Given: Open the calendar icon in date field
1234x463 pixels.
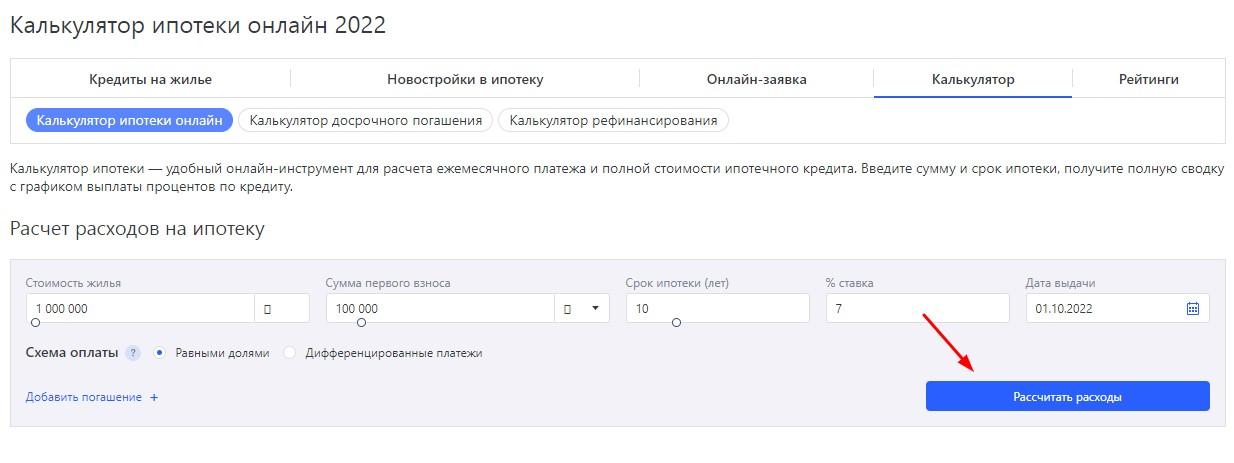Looking at the screenshot, I should [x=1192, y=309].
